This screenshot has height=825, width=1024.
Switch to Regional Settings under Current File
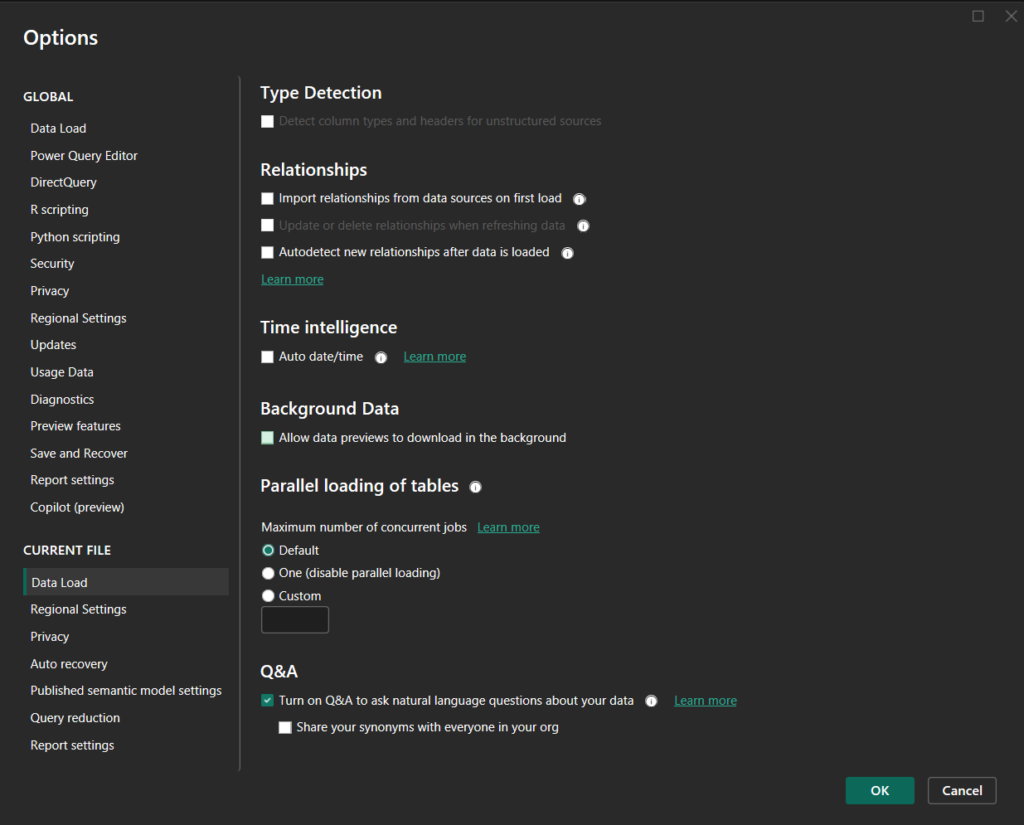78,609
